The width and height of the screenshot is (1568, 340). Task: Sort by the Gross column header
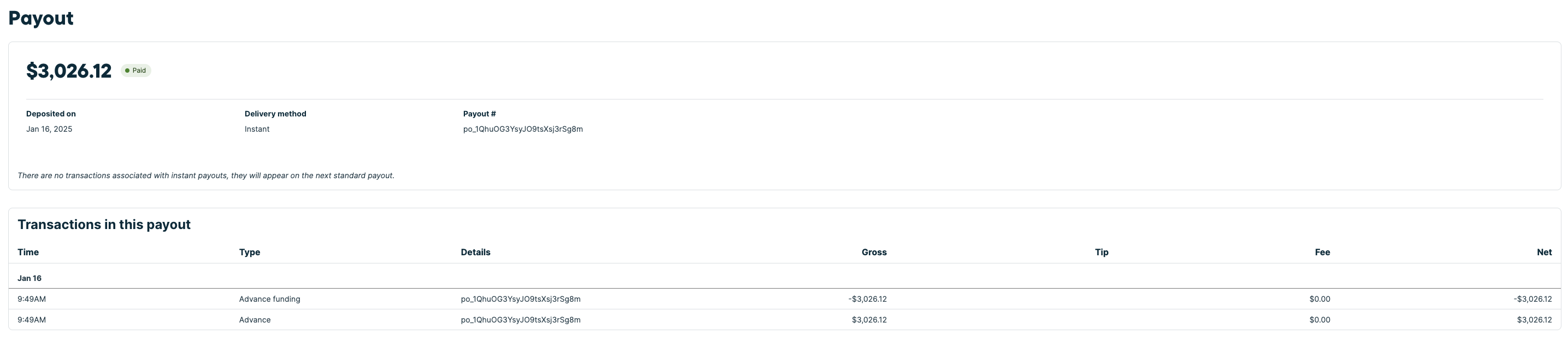(x=874, y=252)
